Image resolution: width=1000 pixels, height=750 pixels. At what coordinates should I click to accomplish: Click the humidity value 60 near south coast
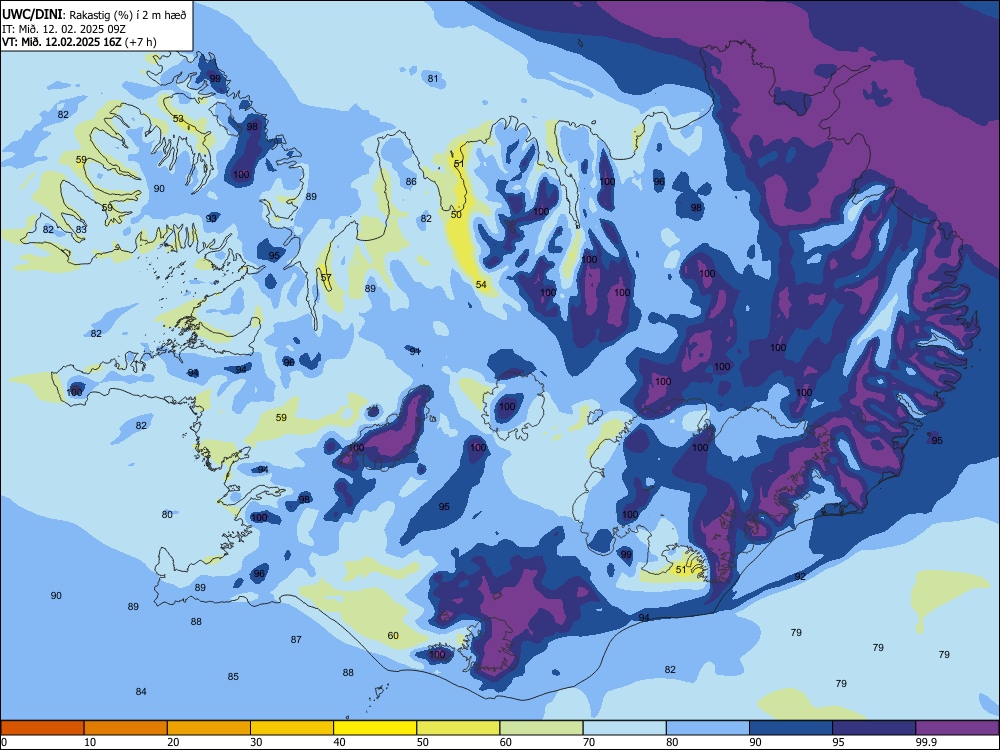[x=393, y=635]
